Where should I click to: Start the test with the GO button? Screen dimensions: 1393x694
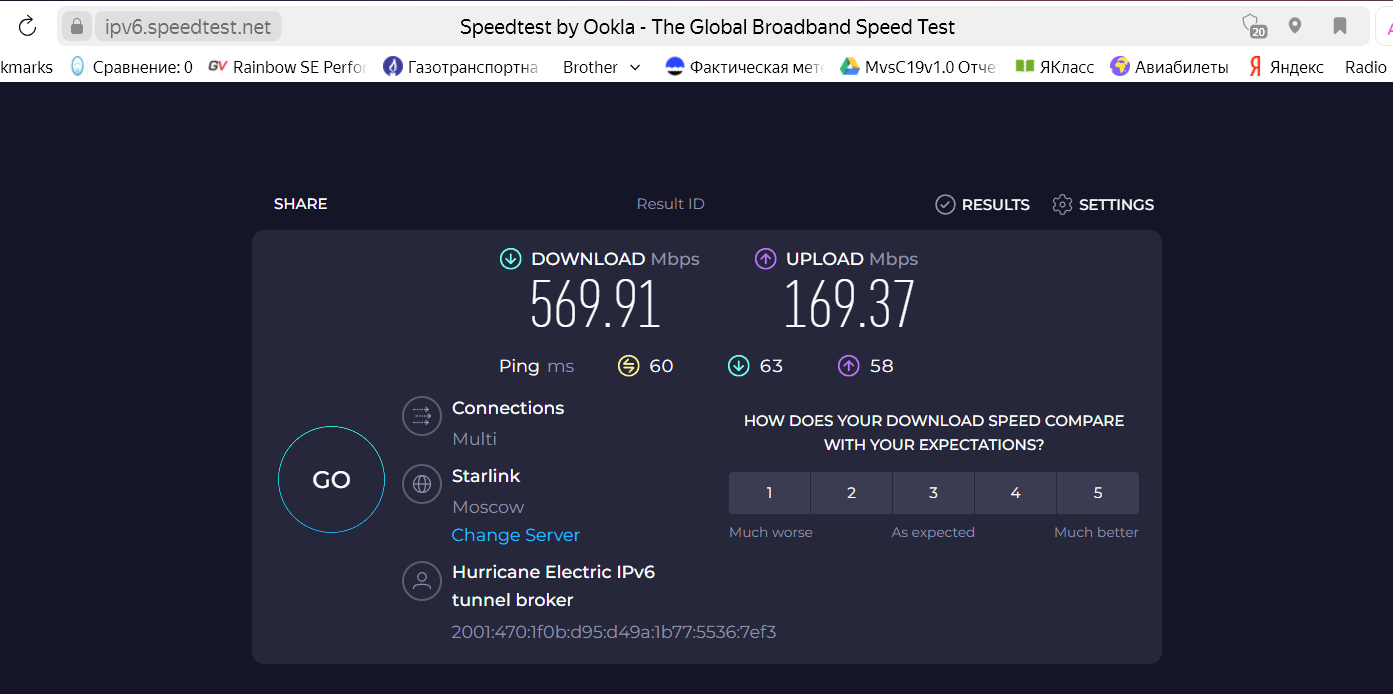331,480
